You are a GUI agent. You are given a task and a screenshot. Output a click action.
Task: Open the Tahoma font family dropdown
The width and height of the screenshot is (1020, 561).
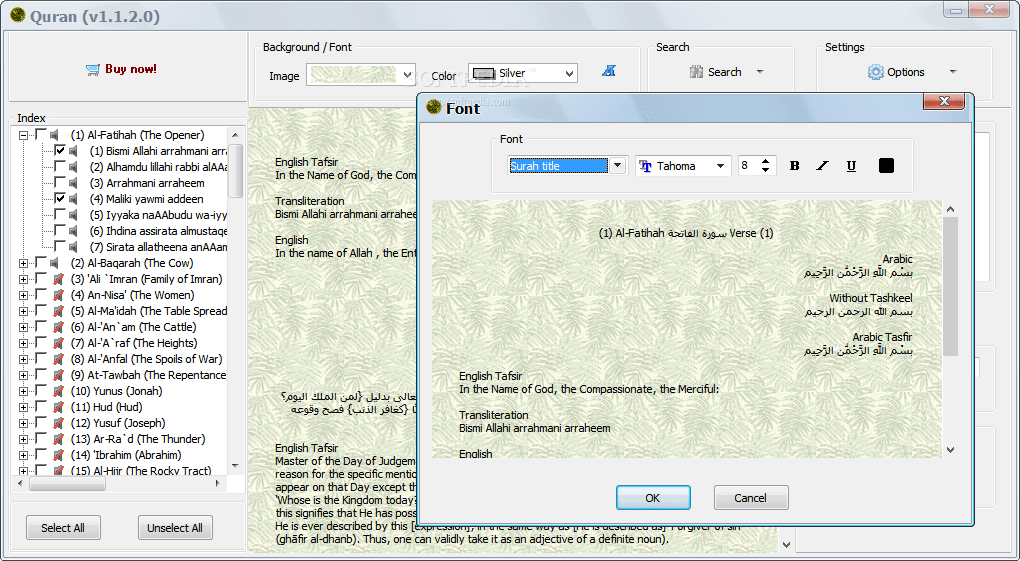(720, 166)
